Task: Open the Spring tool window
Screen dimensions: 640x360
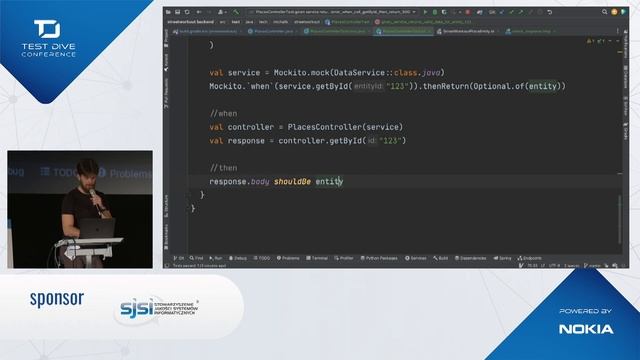Action: coord(502,258)
